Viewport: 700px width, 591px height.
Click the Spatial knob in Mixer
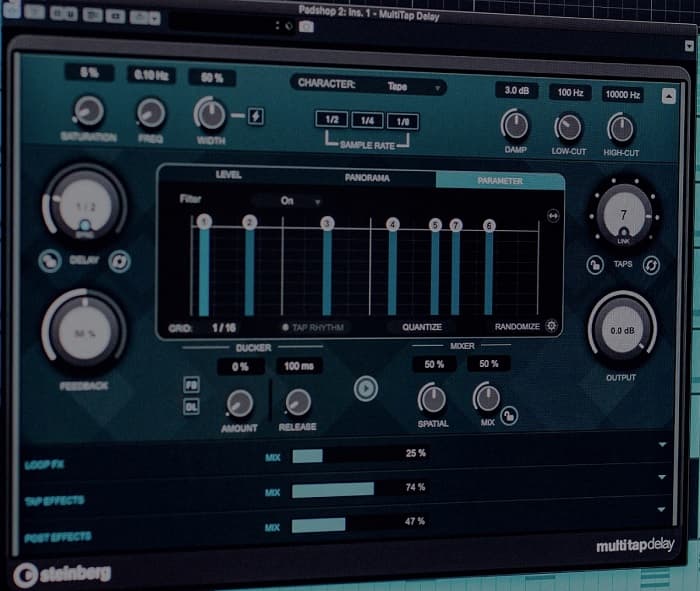pyautogui.click(x=432, y=398)
